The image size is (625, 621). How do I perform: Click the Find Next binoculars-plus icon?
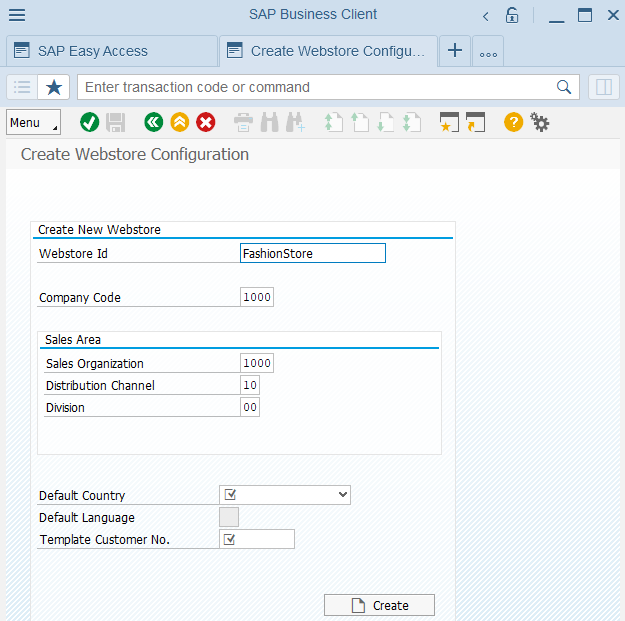(x=296, y=122)
